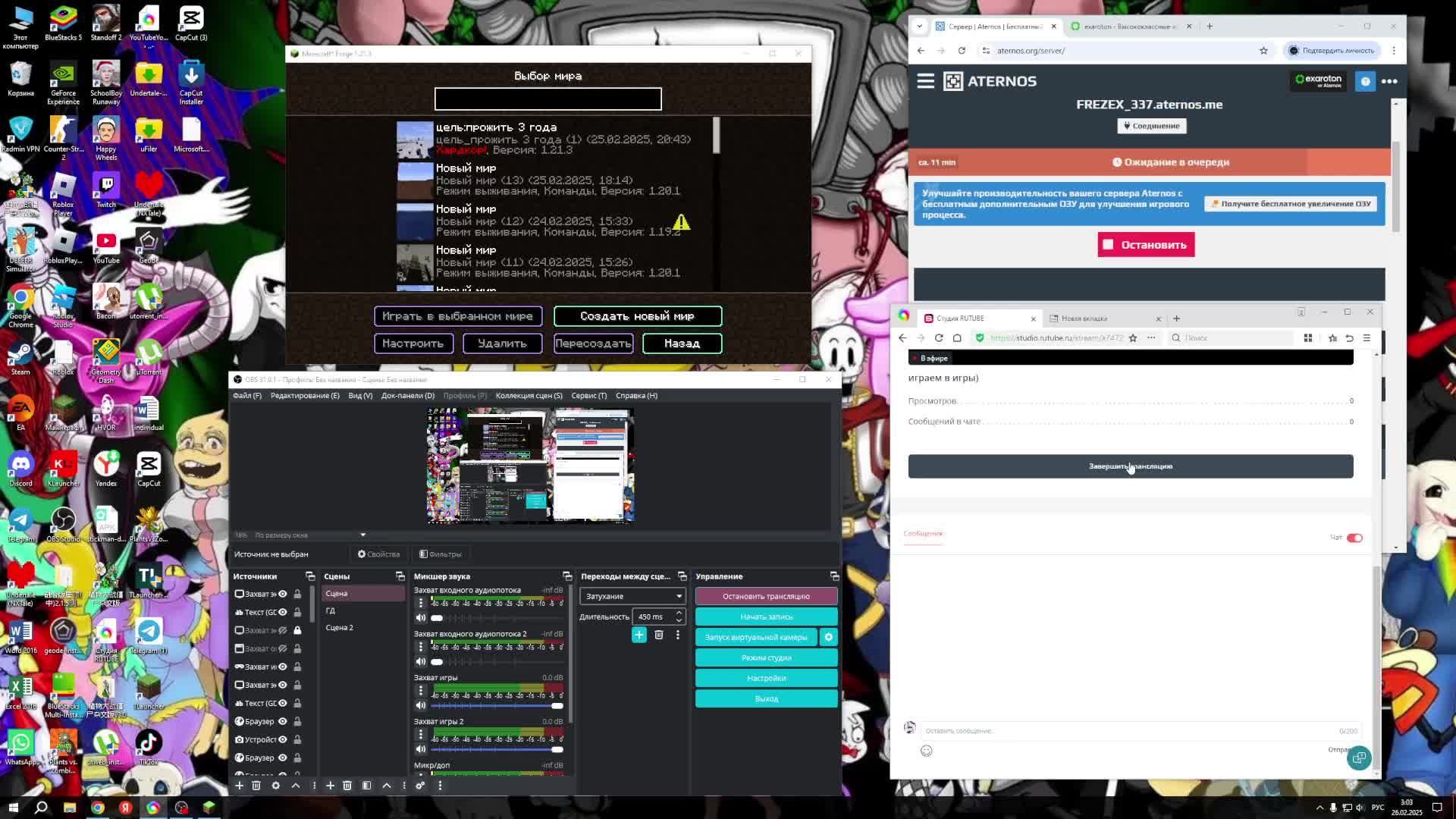1456x819 pixels.
Task: Delete the selected scene transition
Action: pos(658,635)
